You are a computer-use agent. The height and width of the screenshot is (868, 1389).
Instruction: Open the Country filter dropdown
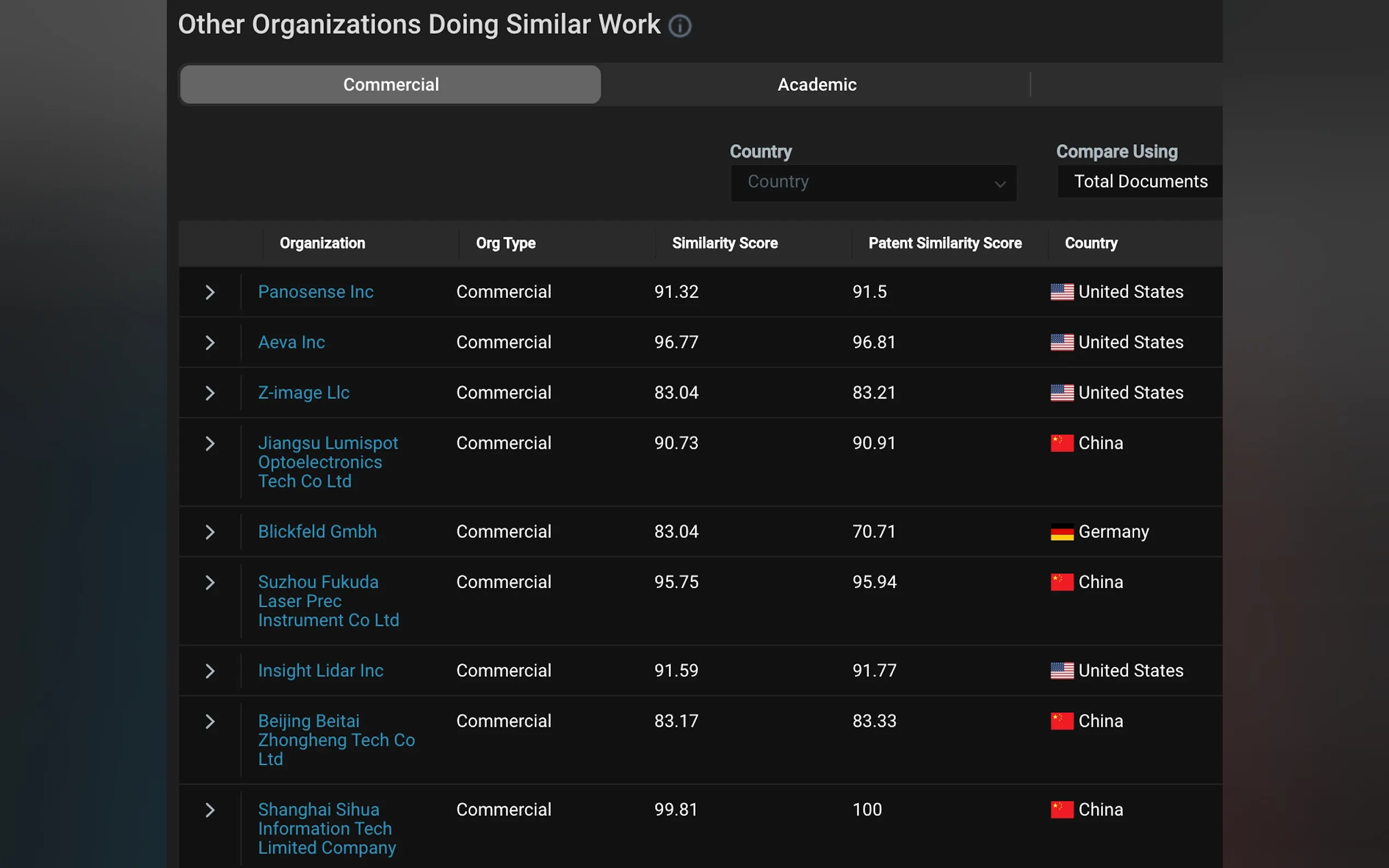[x=873, y=183]
